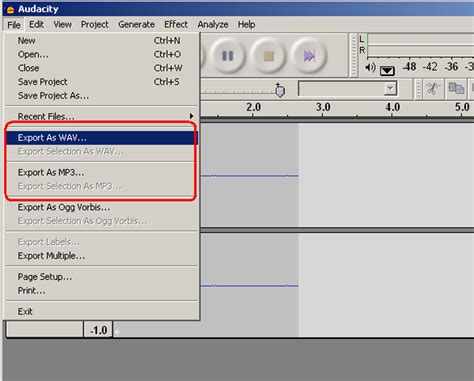The image size is (474, 381).
Task: Select Export Multiple... menu item
Action: 102,256
